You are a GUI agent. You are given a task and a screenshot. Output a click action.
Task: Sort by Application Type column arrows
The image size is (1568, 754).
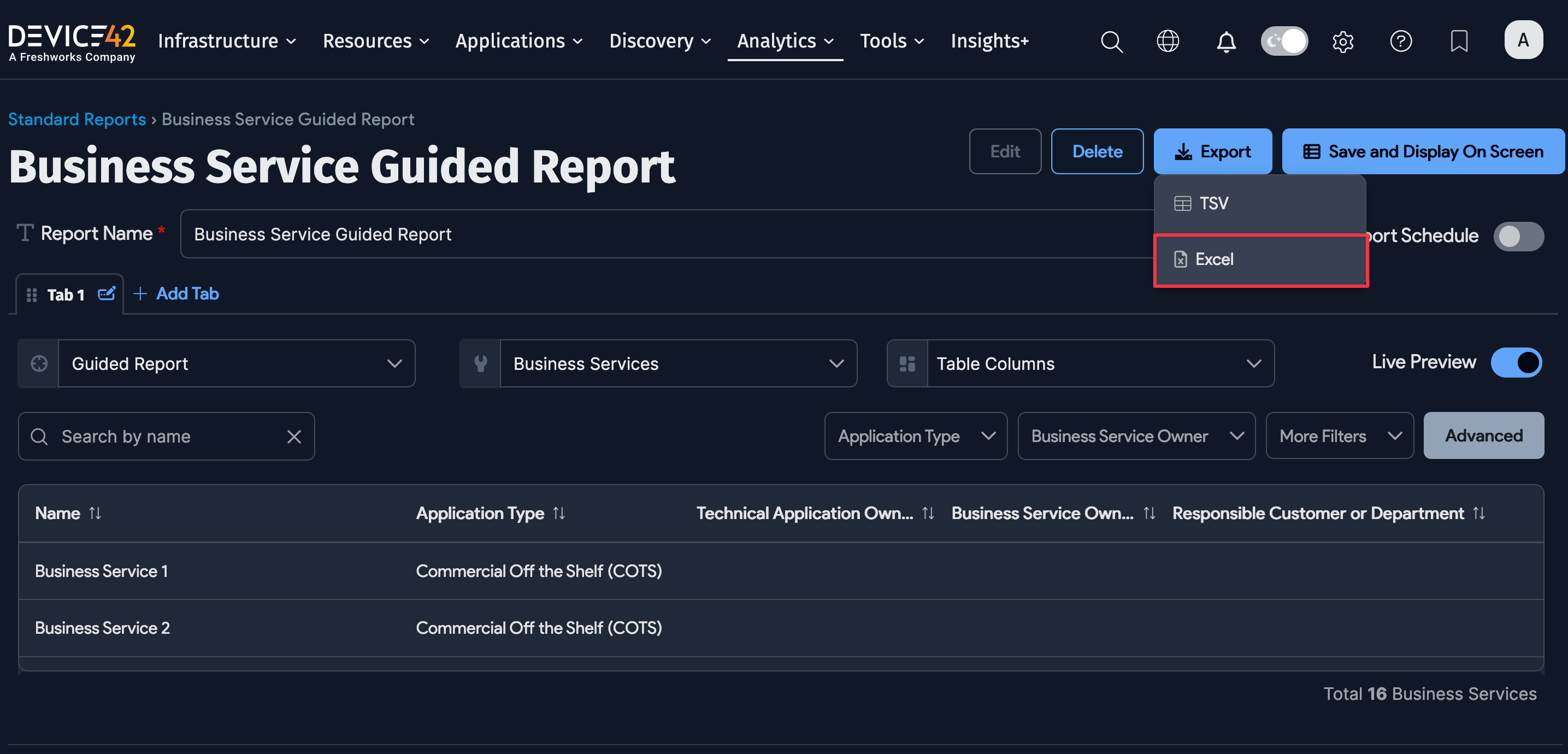(x=559, y=513)
